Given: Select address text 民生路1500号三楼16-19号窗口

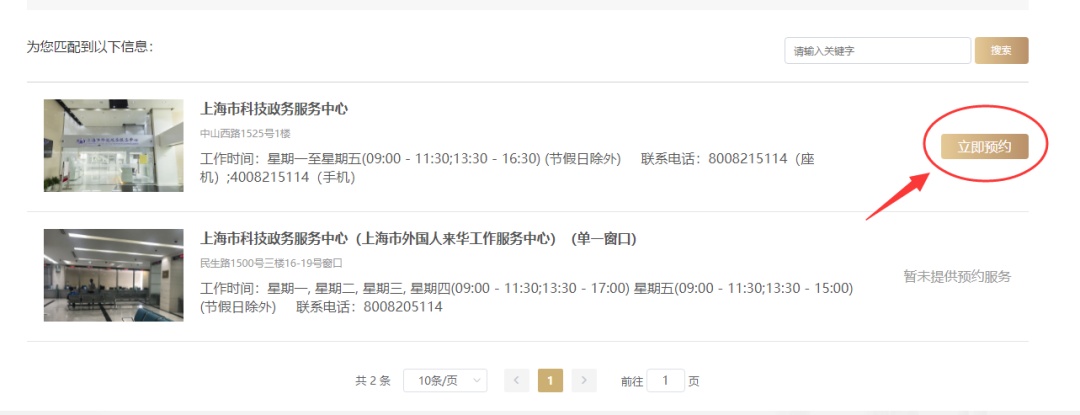Looking at the screenshot, I should (271, 263).
